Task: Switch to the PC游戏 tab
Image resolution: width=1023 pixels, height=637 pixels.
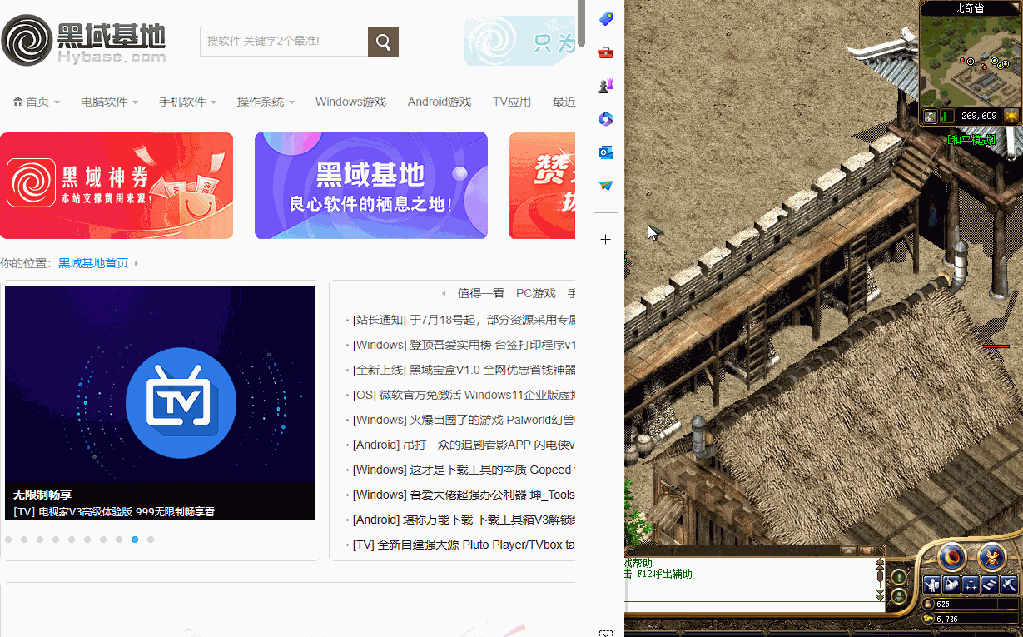Action: (536, 293)
